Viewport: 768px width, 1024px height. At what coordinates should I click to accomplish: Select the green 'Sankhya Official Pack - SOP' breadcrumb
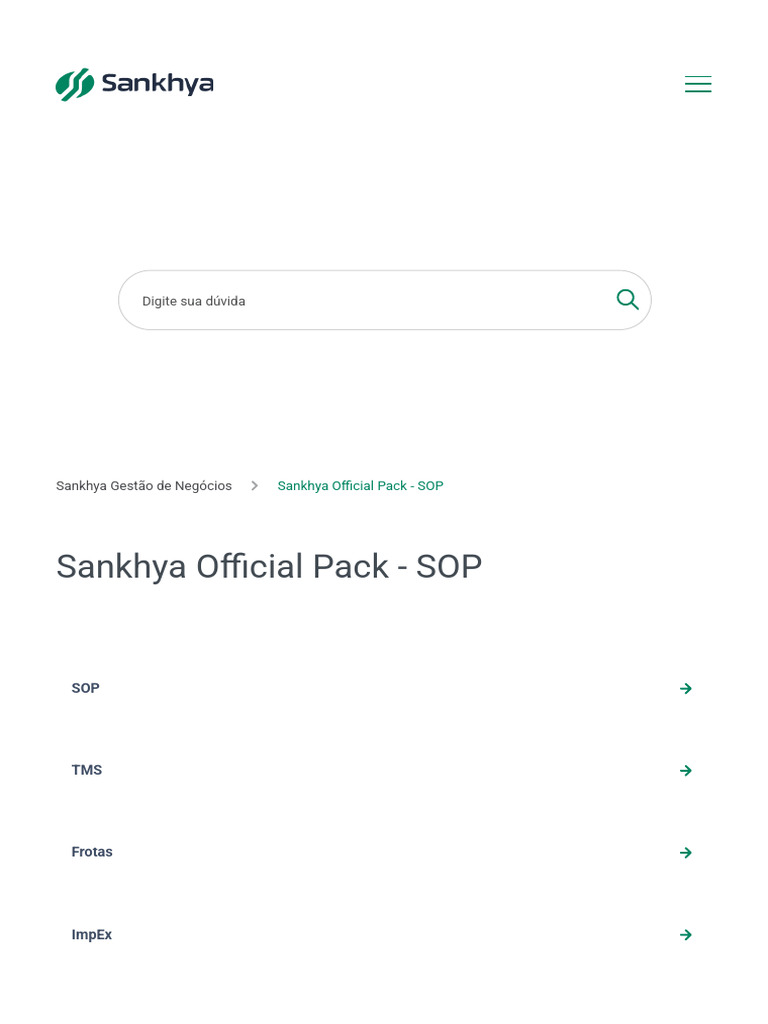(x=360, y=486)
